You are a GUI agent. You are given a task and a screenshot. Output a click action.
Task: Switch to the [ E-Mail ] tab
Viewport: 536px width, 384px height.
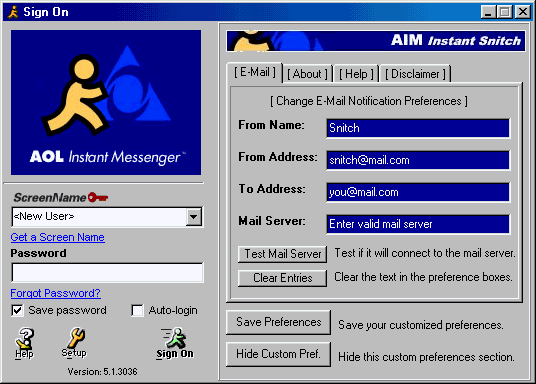pos(255,72)
